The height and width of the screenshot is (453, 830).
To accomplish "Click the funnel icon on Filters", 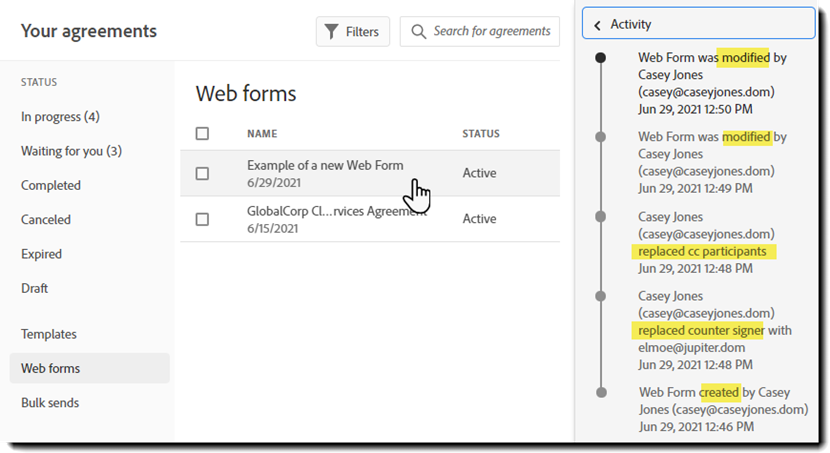I will coord(332,32).
